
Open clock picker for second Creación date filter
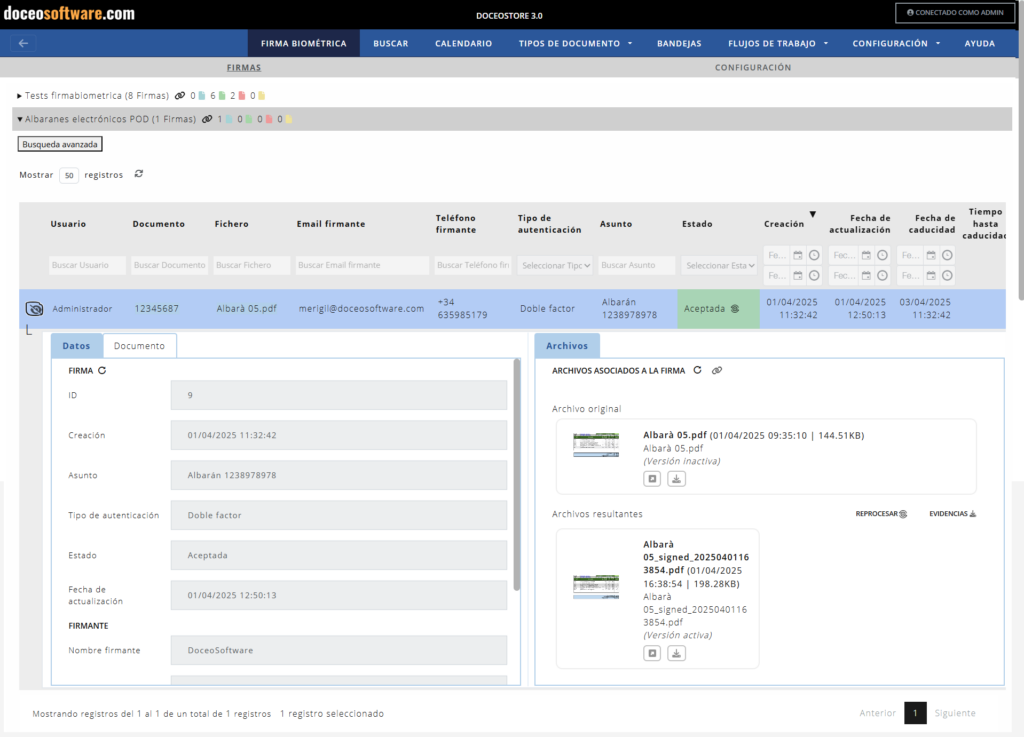click(x=814, y=275)
